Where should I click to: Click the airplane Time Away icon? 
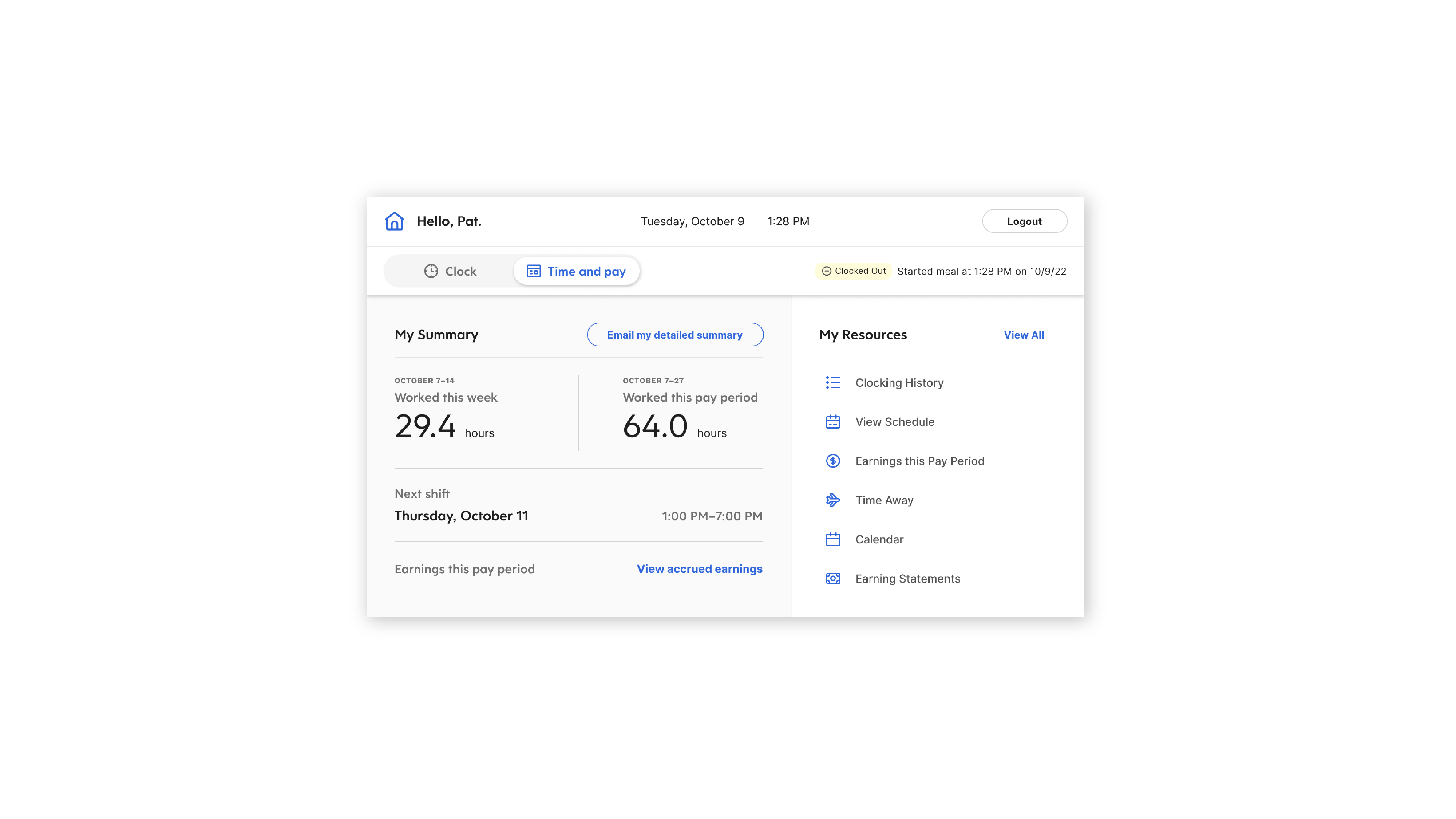click(x=833, y=500)
